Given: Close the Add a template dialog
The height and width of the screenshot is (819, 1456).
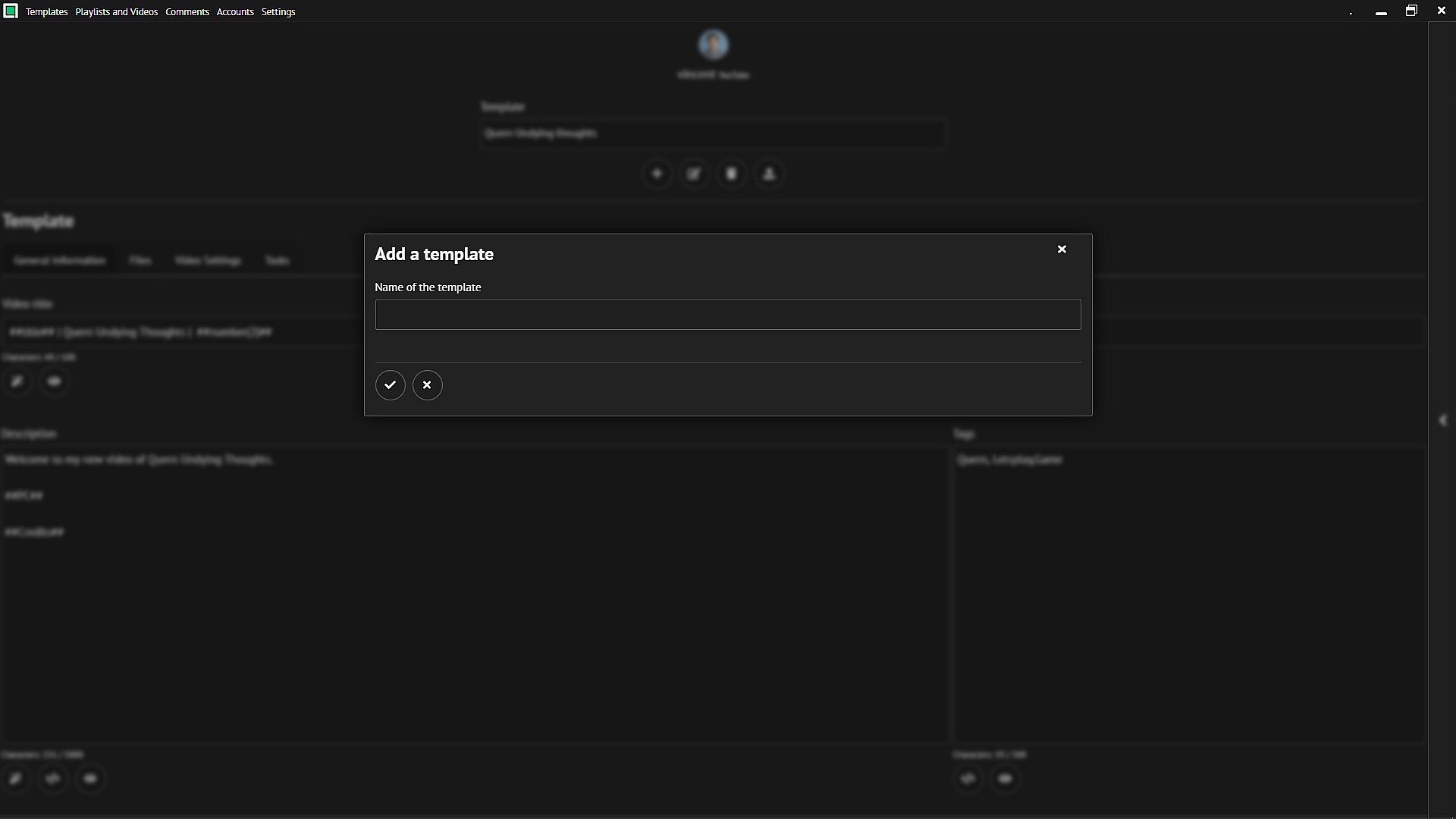Looking at the screenshot, I should (1062, 249).
